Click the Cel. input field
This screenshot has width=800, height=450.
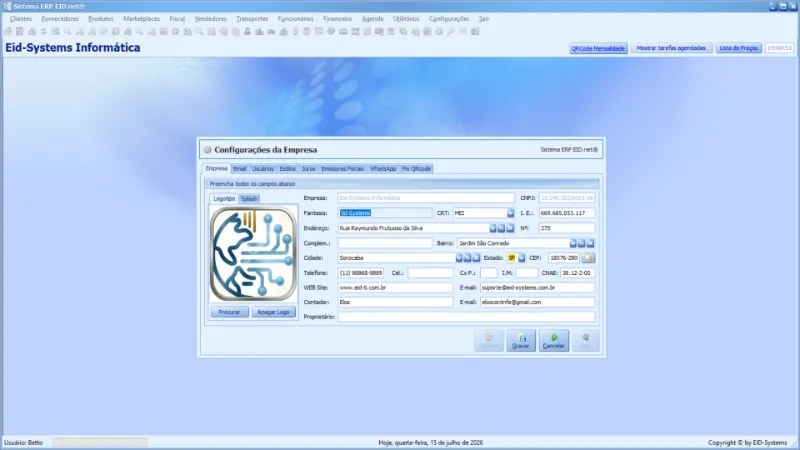[430, 273]
